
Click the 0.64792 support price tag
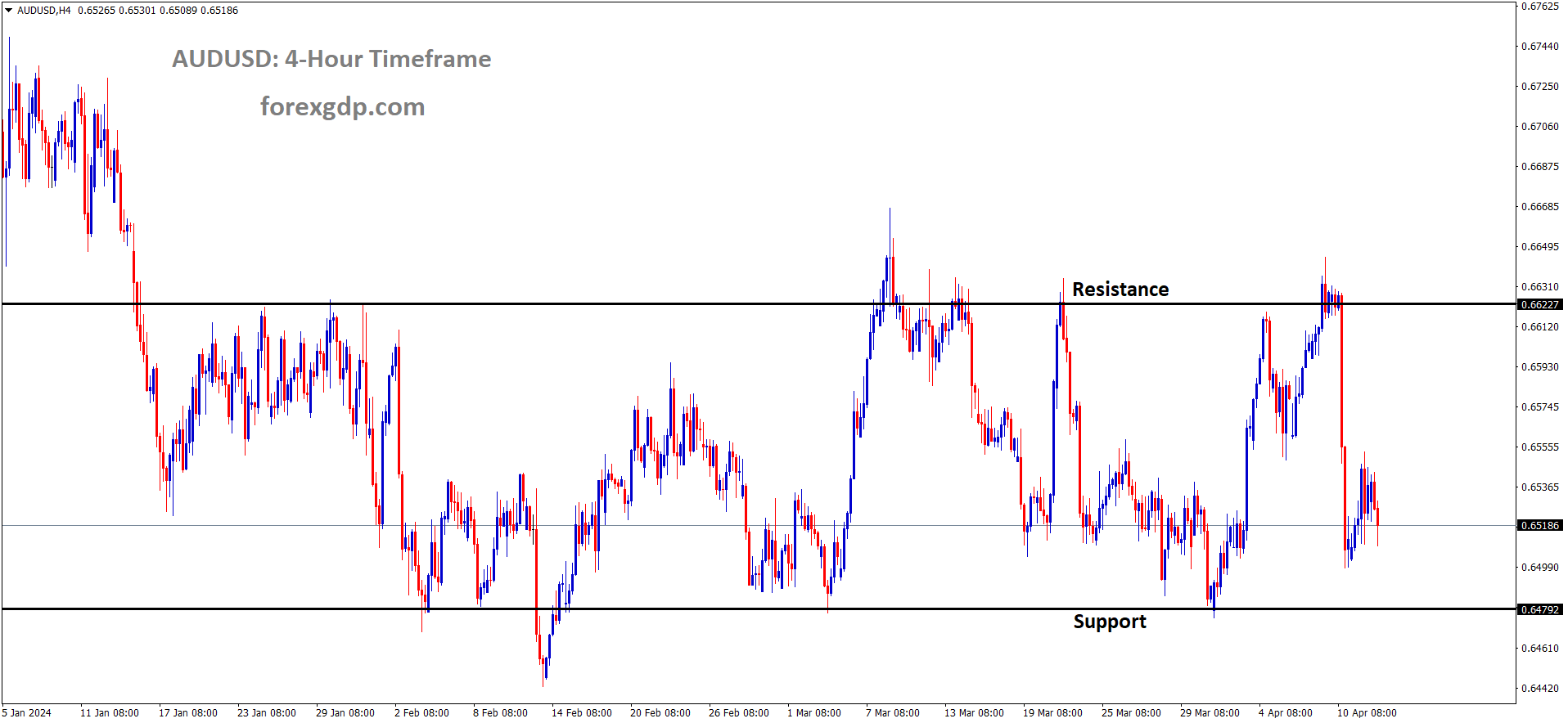click(1540, 609)
